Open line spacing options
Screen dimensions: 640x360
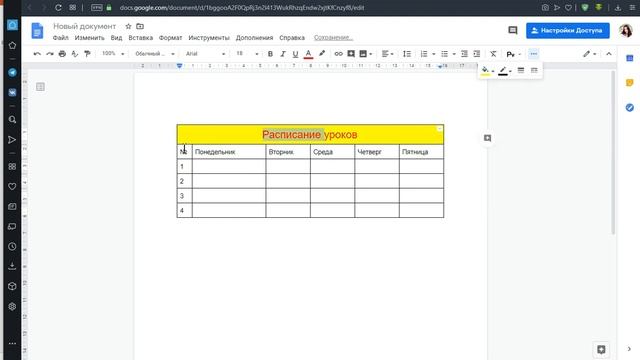[x=407, y=54]
